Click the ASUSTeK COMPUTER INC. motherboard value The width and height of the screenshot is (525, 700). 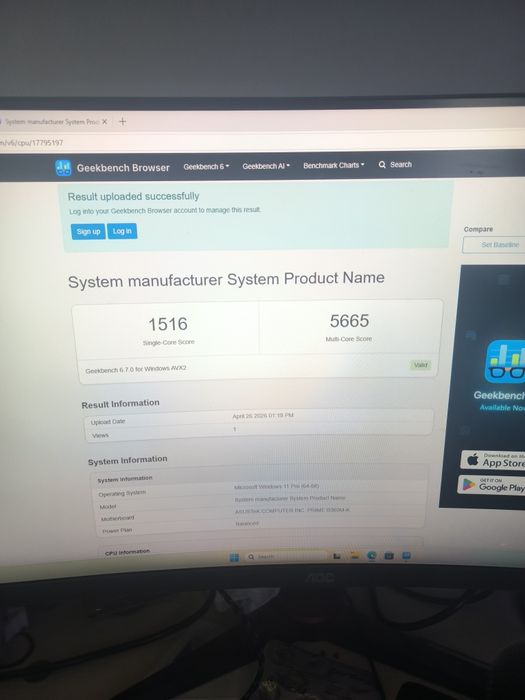pos(292,510)
